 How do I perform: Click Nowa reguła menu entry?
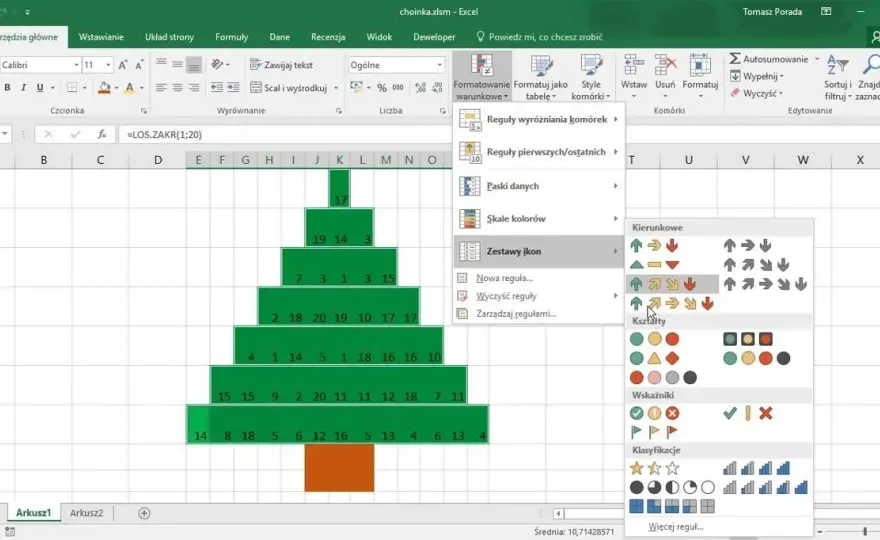(x=539, y=278)
